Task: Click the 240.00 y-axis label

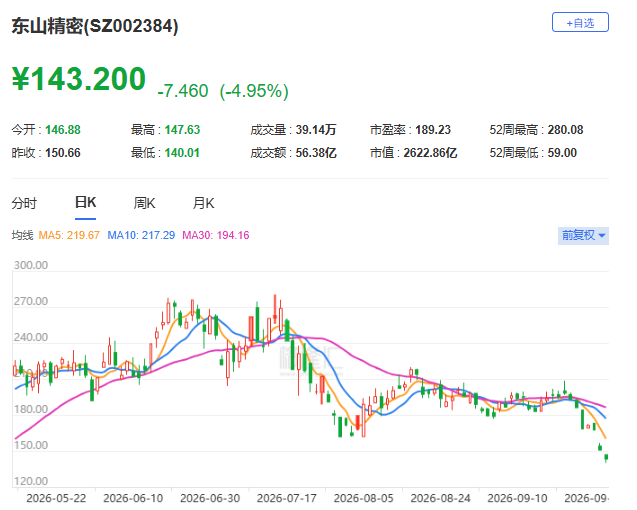Action: (x=31, y=337)
